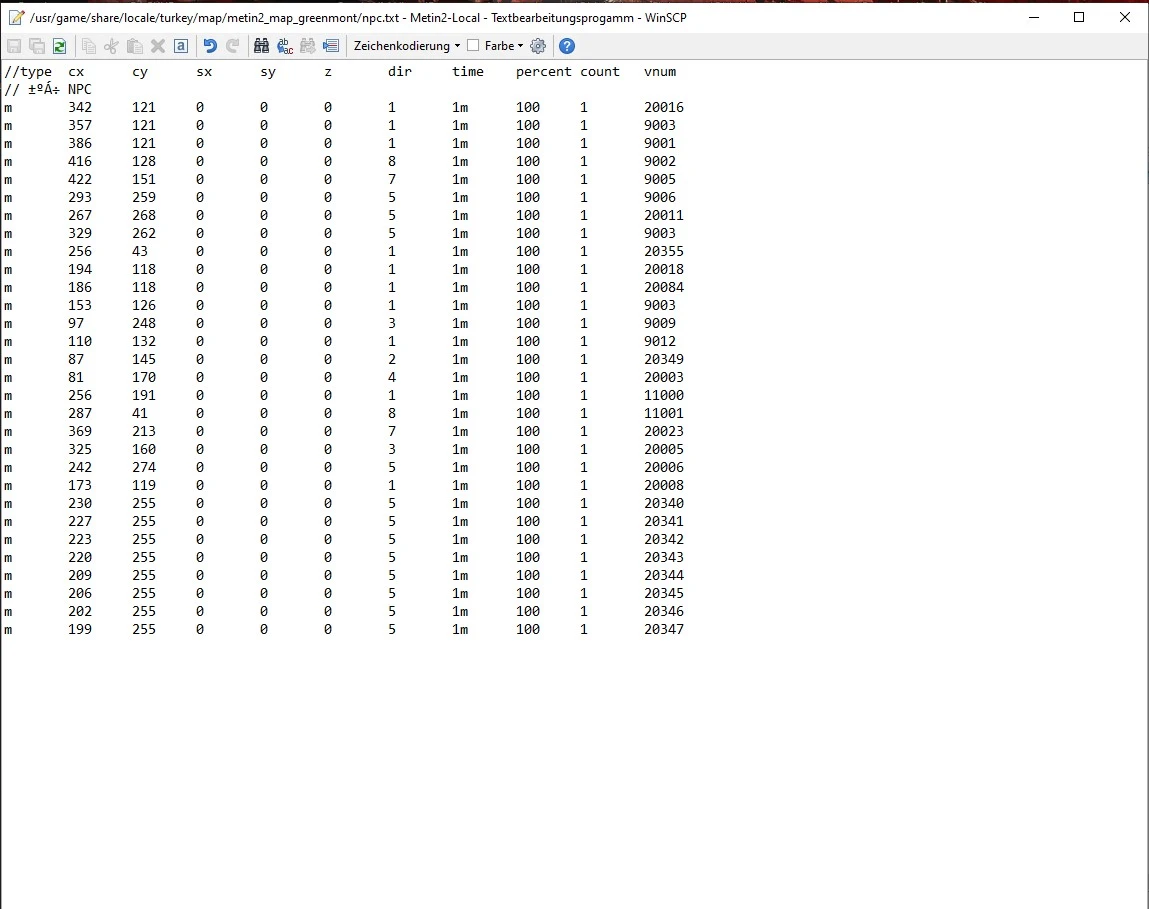The image size is (1149, 909).
Task: Click the cx value 342 in first row
Action: coord(80,108)
